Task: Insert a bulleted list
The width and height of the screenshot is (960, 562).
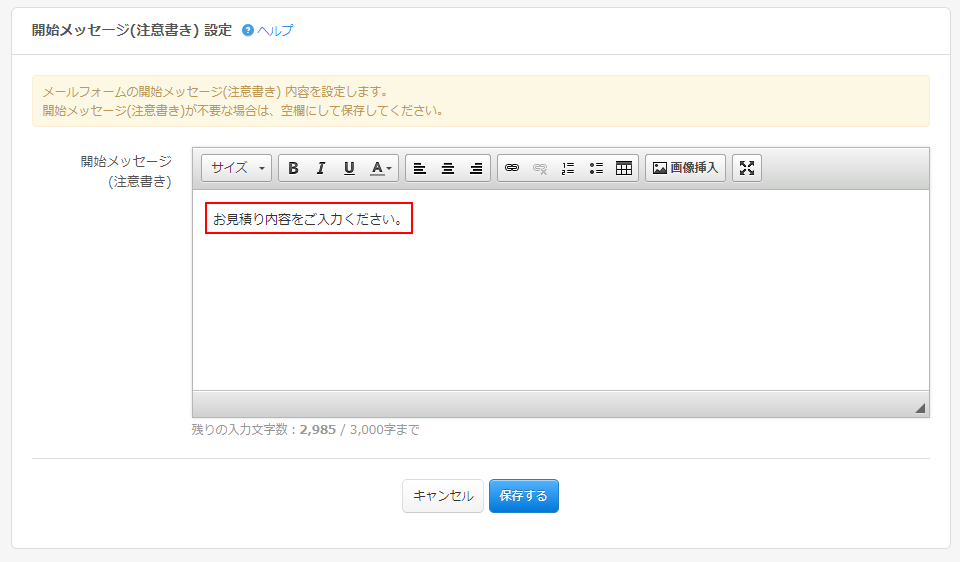Action: (596, 168)
